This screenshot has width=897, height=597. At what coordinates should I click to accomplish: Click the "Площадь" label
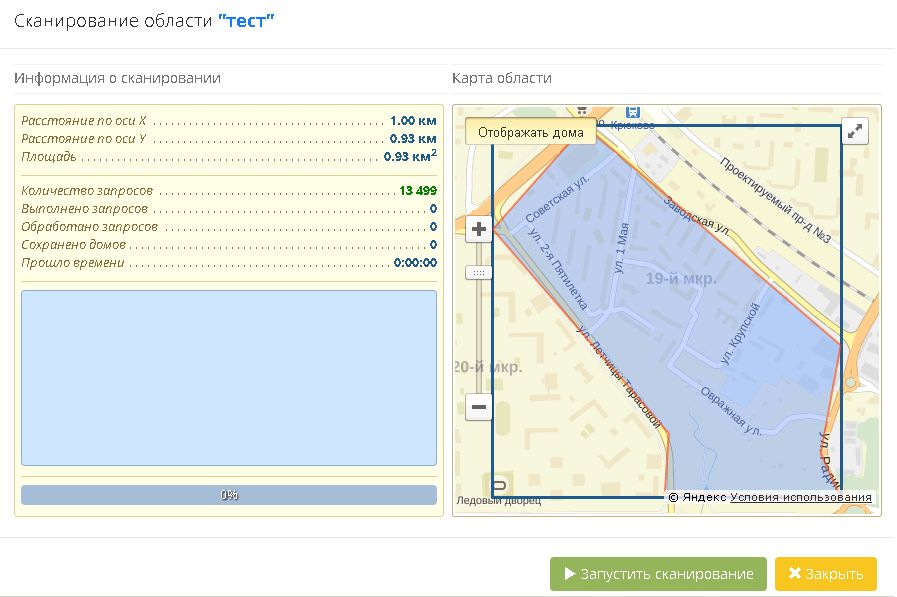click(49, 157)
